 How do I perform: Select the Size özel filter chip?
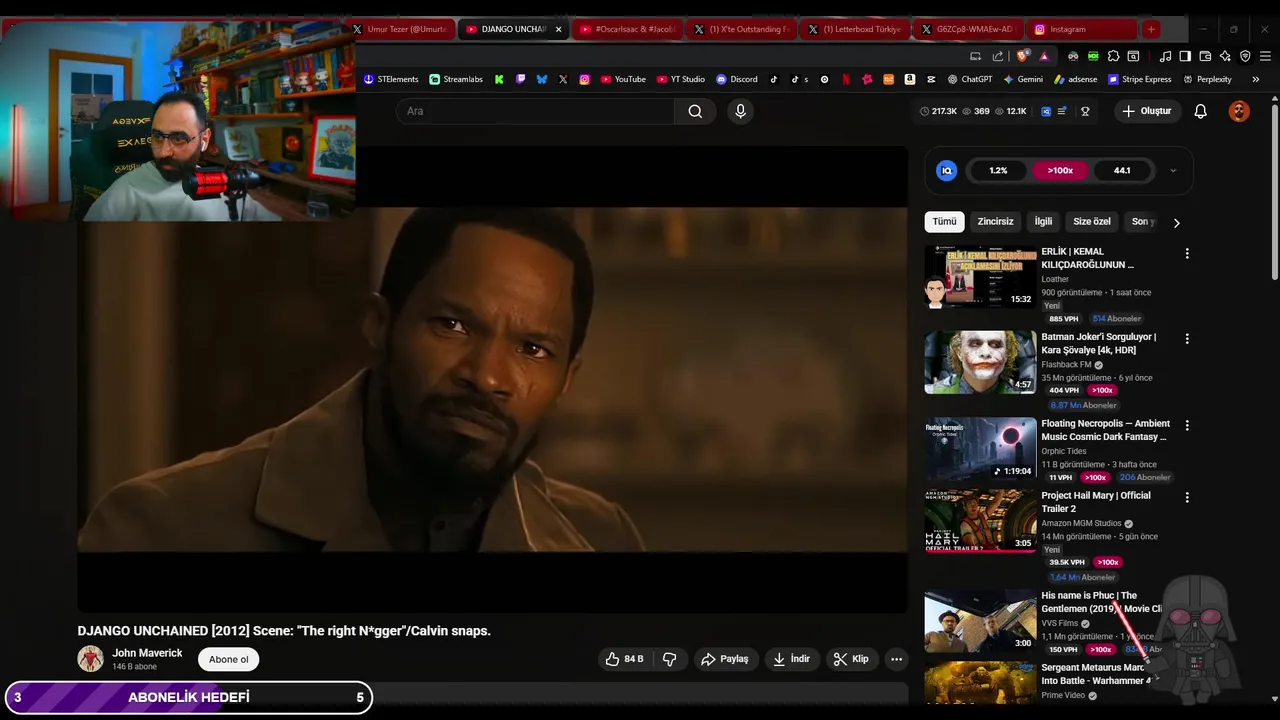(x=1092, y=221)
